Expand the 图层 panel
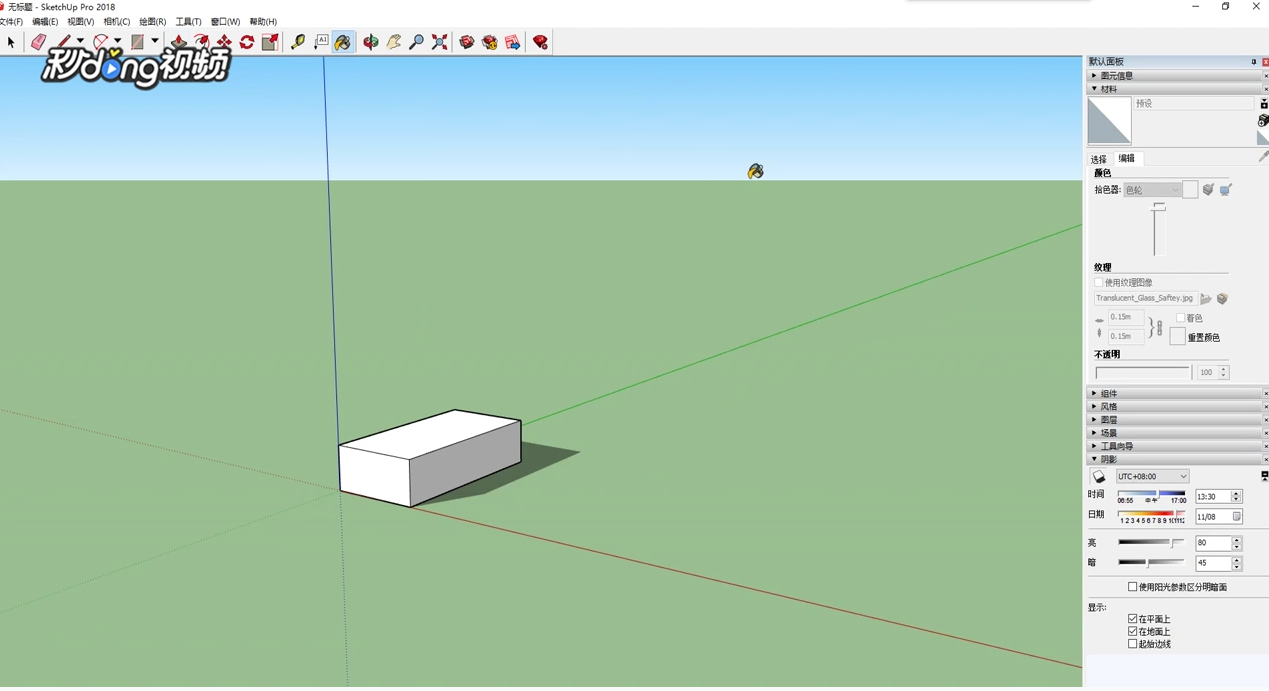Screen dimensions: 1269x691 pyautogui.click(x=1176, y=420)
